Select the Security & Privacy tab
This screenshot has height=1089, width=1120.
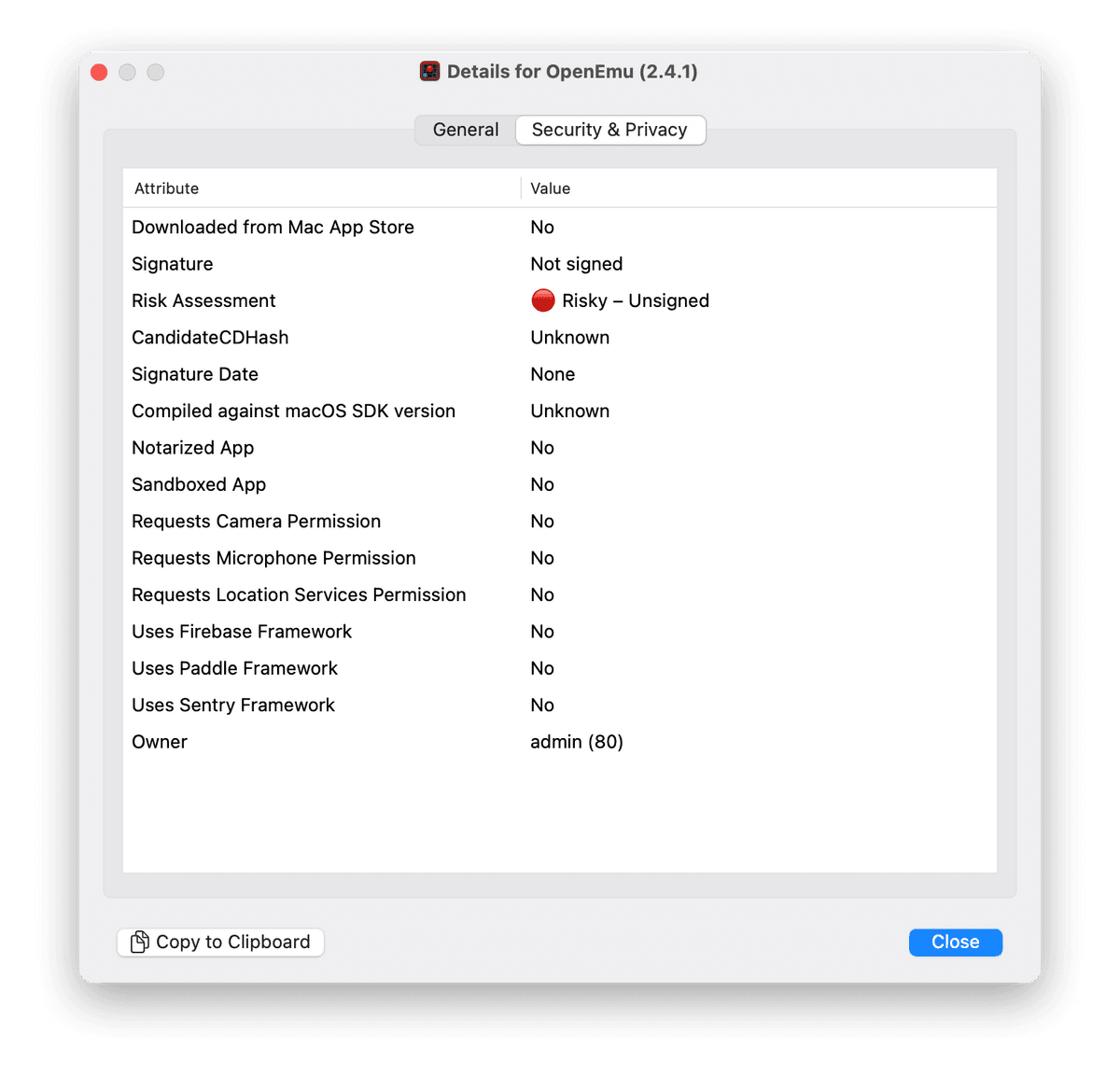pyautogui.click(x=609, y=130)
